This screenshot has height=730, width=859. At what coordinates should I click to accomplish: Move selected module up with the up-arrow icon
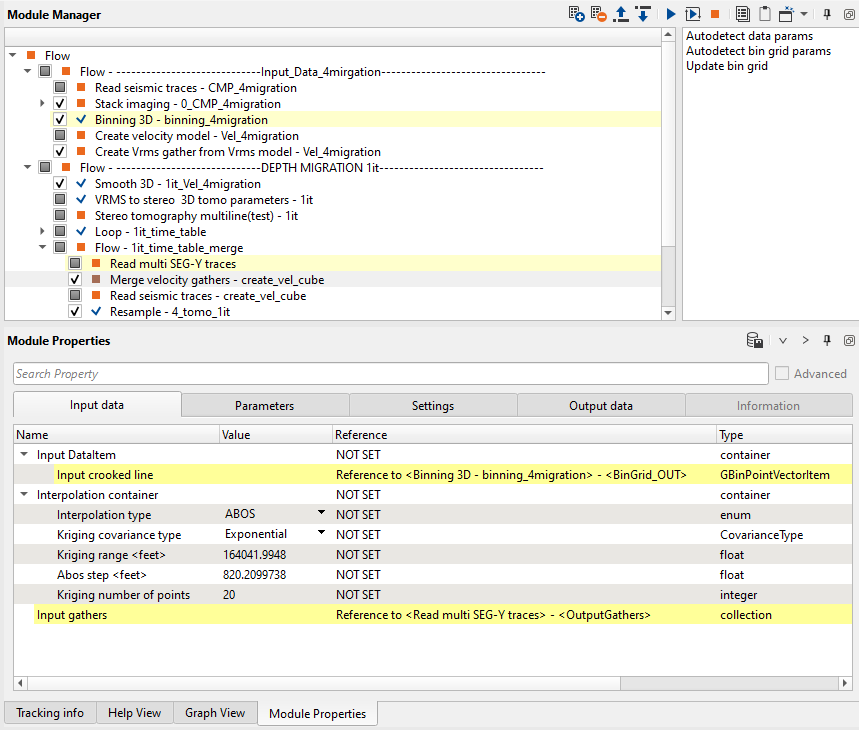tap(621, 14)
